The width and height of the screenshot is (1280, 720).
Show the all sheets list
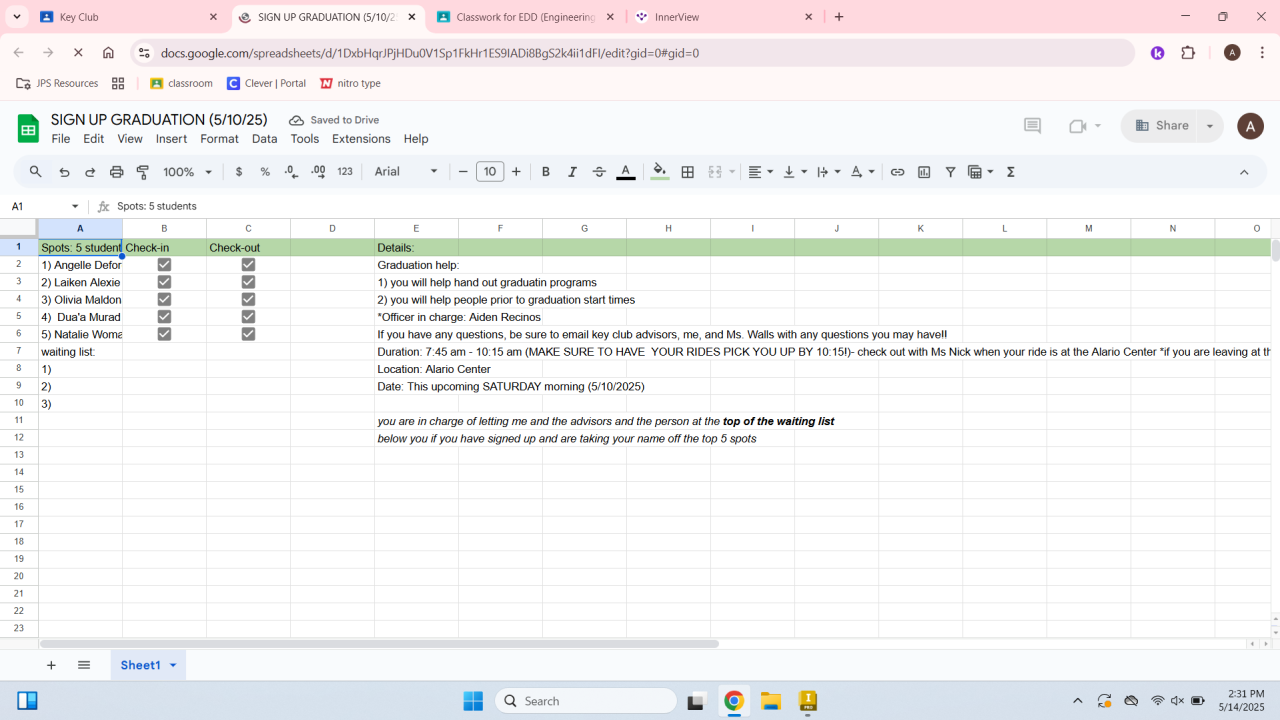pos(84,665)
